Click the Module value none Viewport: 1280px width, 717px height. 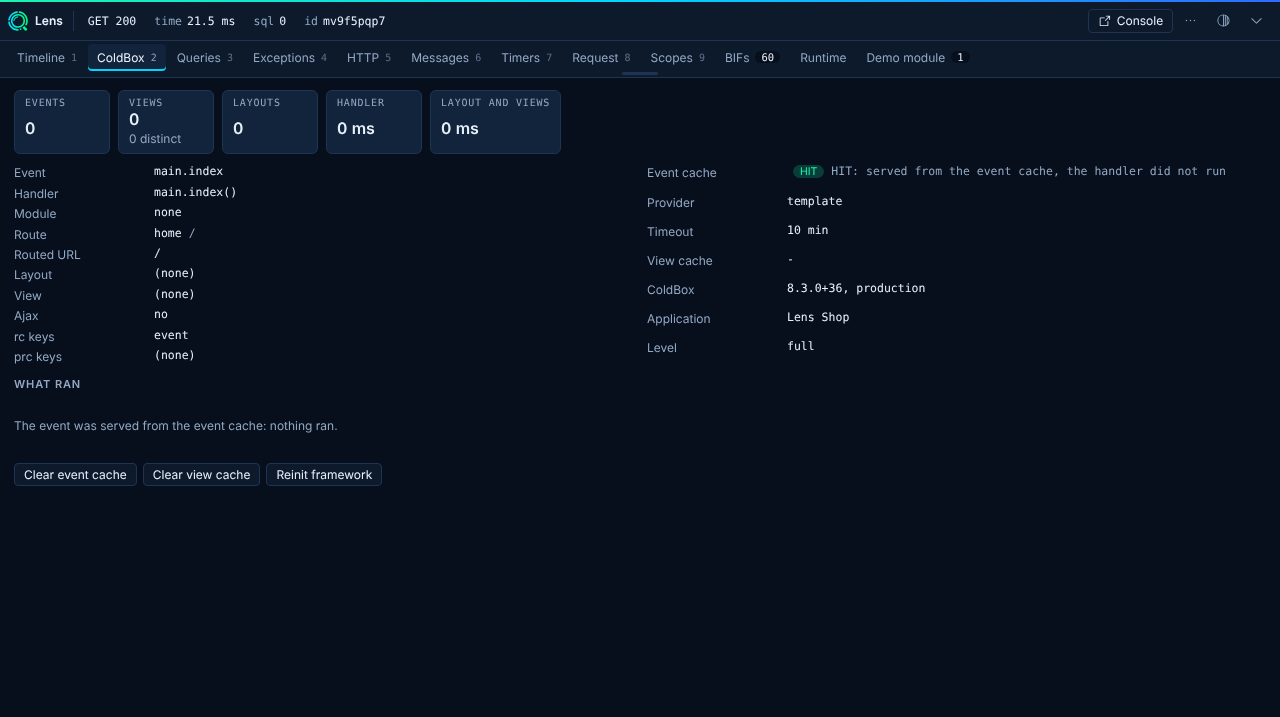pyautogui.click(x=168, y=212)
